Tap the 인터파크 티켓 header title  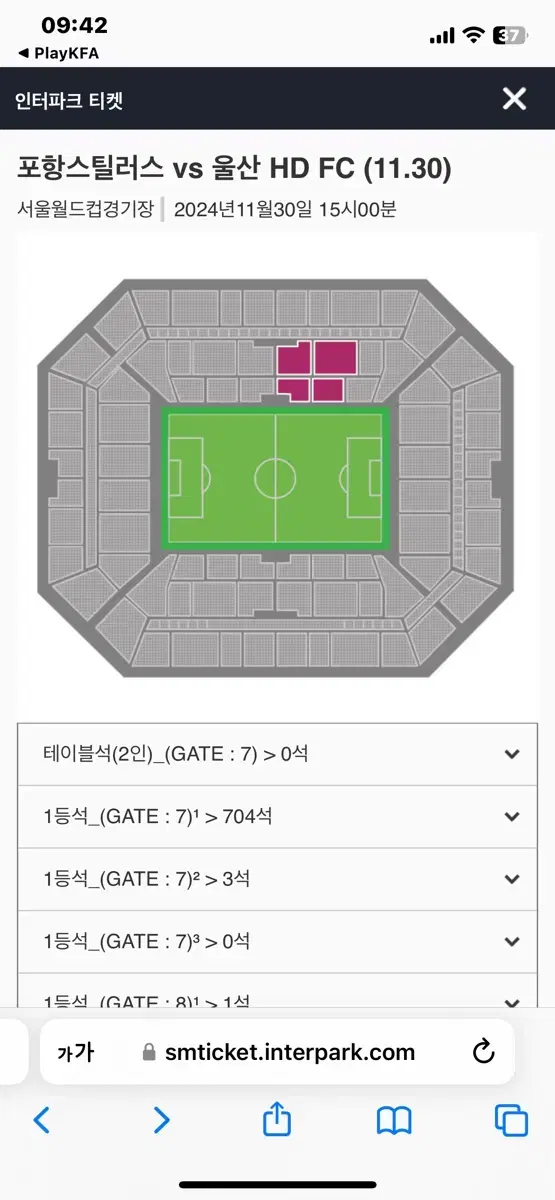point(69,100)
